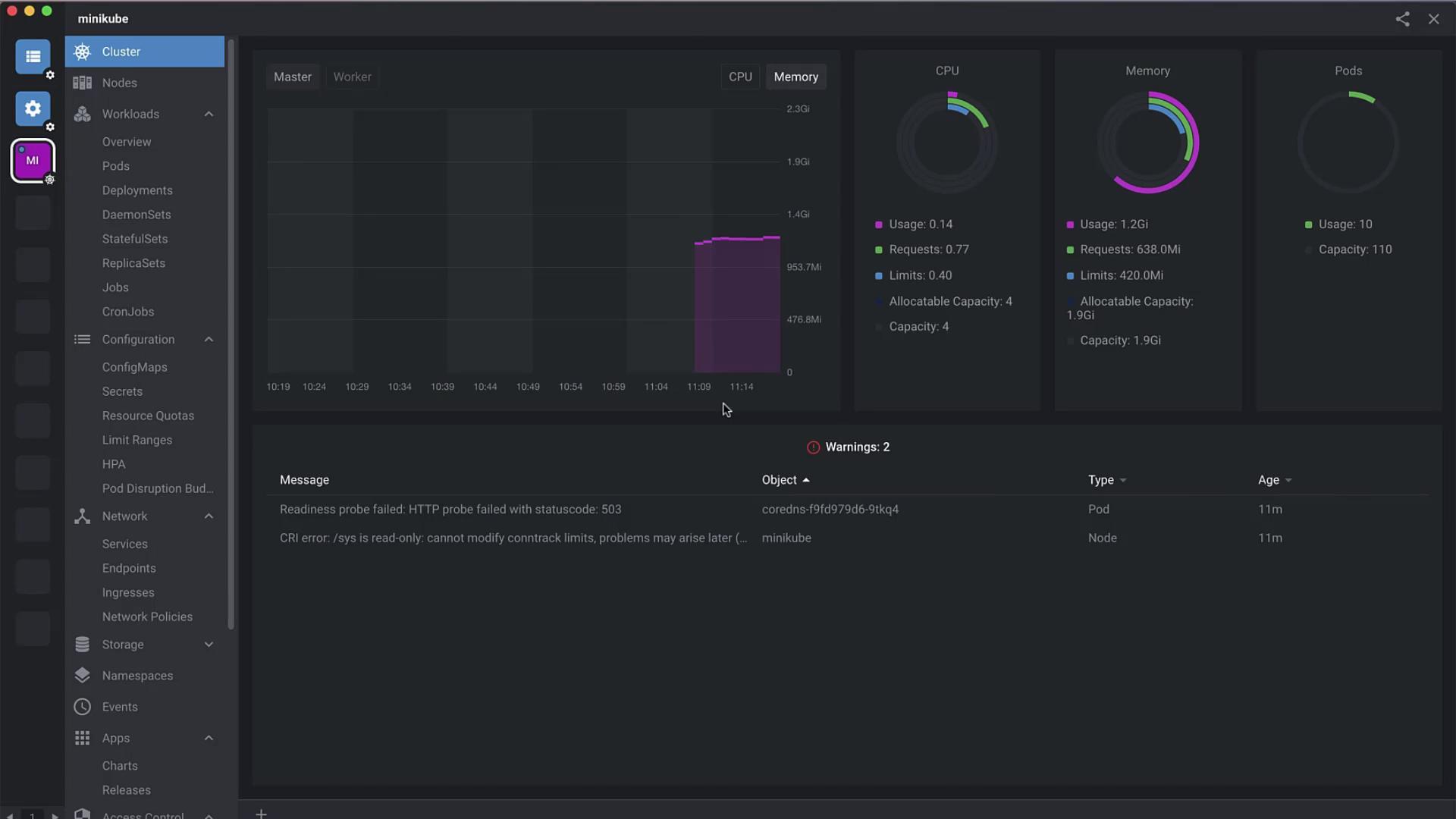Open the cluster catalog list icon
The image size is (1456, 819).
[x=33, y=57]
